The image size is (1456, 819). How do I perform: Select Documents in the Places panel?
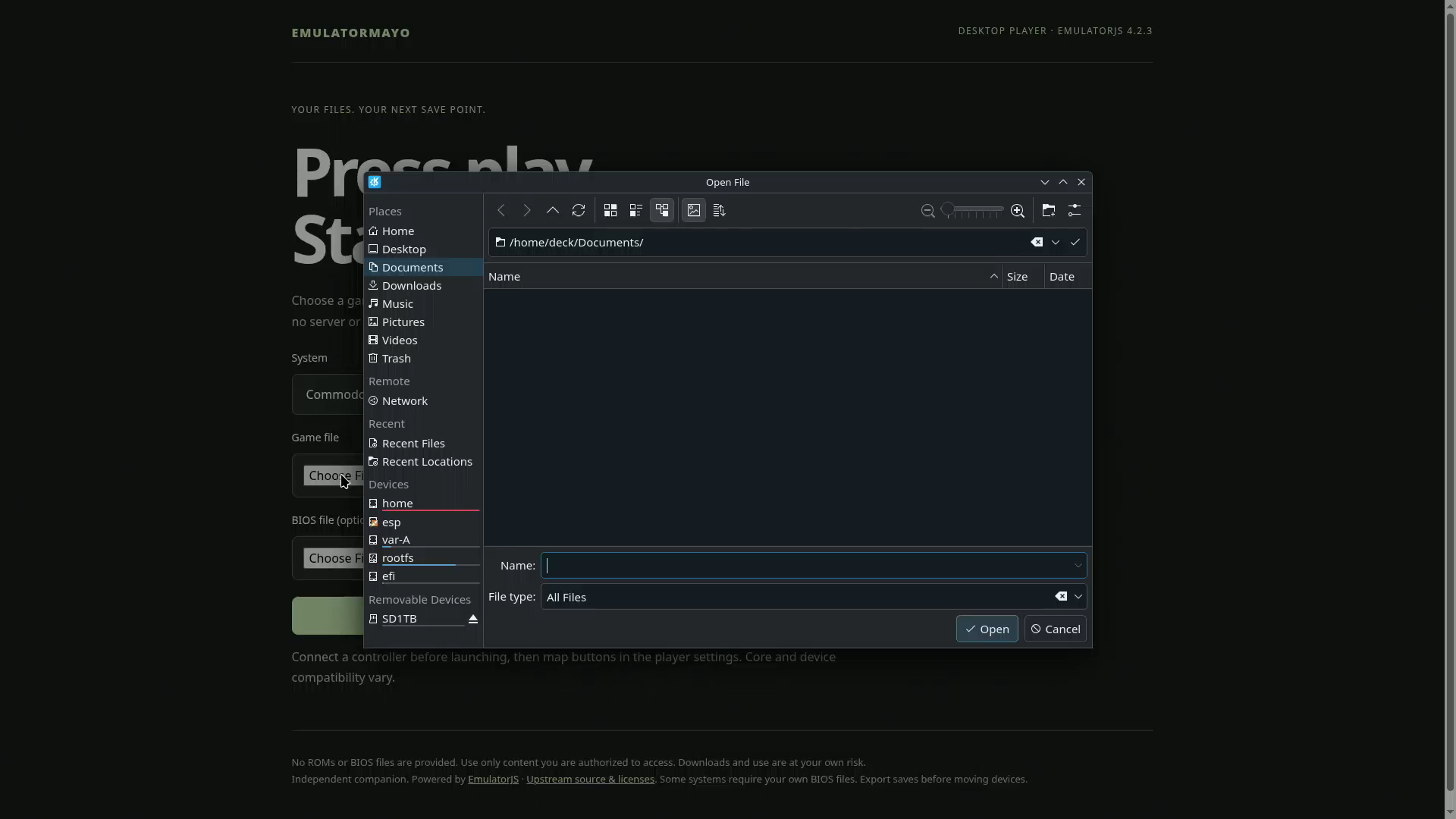click(x=423, y=268)
